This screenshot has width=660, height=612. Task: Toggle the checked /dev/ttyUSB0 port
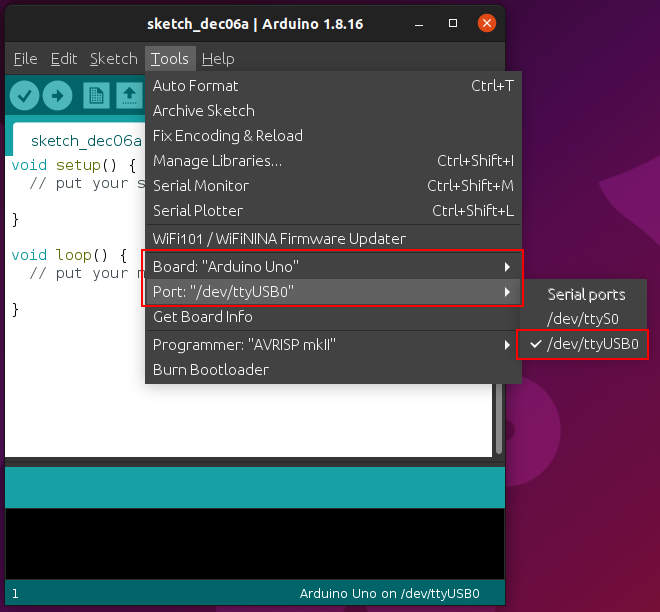(583, 344)
